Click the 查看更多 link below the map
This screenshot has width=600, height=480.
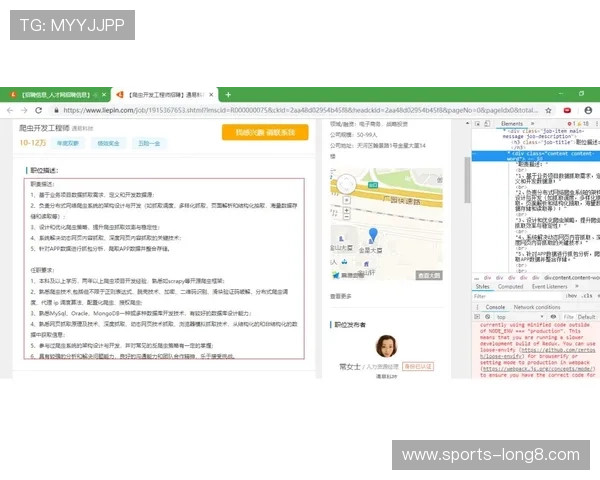341,296
